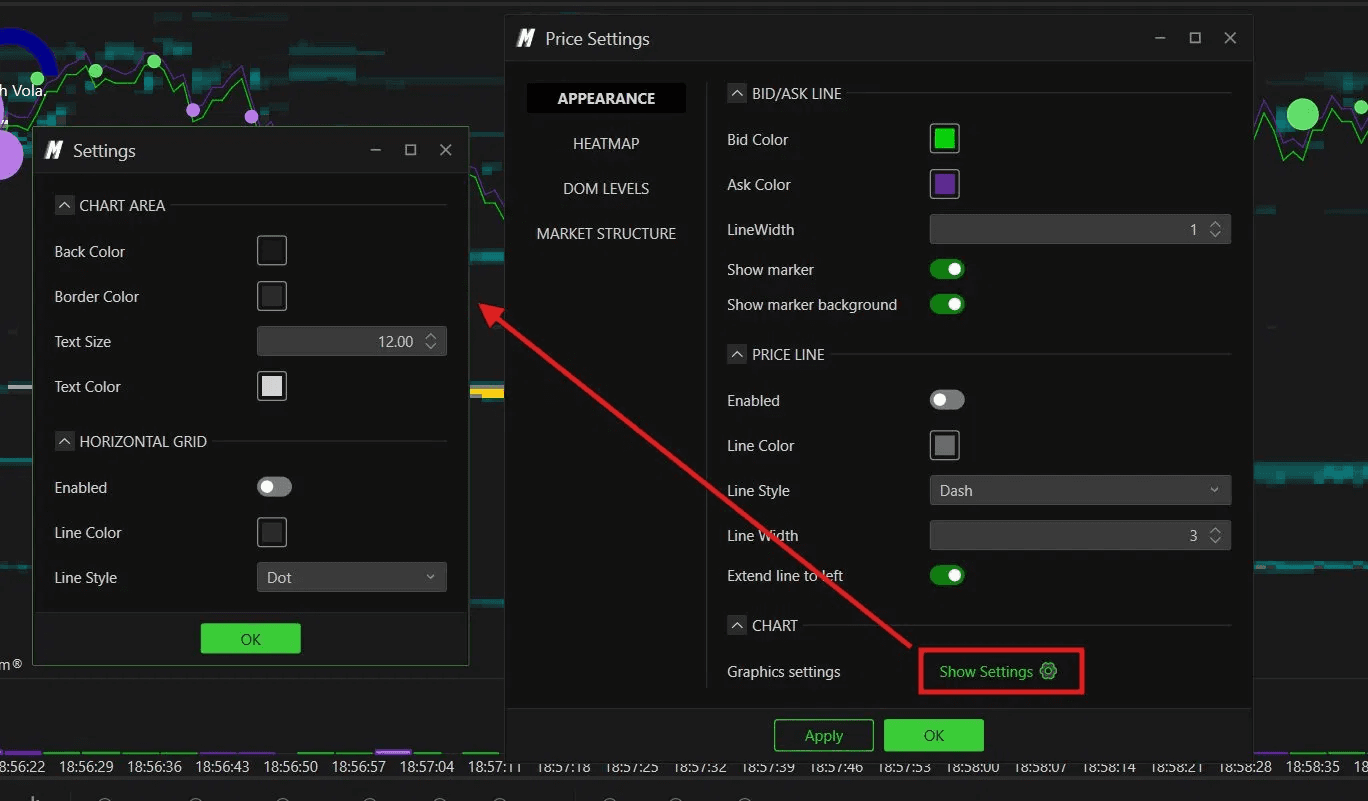
Task: Click the 18:58:14 time label on the chart axis
Action: [1110, 767]
